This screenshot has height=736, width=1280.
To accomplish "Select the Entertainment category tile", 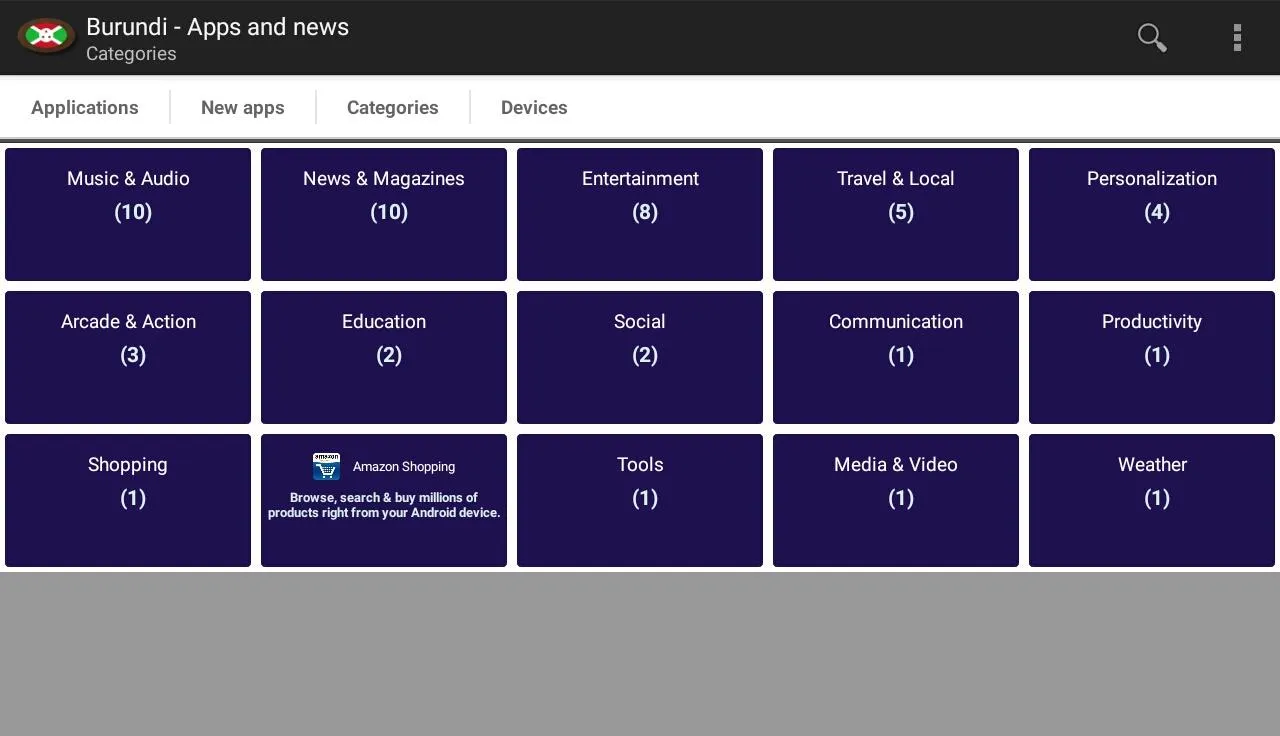I will tap(640, 214).
